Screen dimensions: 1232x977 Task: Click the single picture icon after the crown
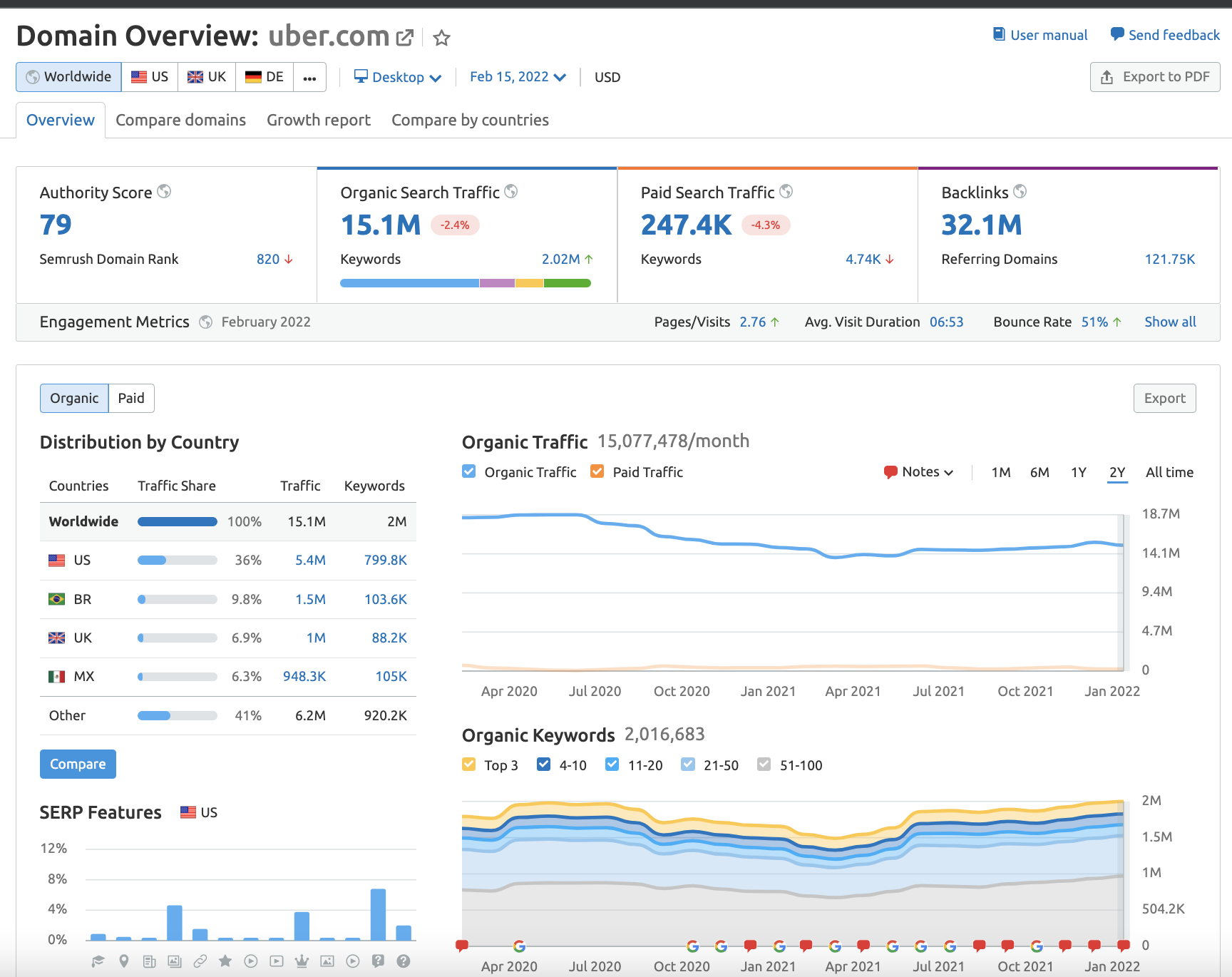327,961
